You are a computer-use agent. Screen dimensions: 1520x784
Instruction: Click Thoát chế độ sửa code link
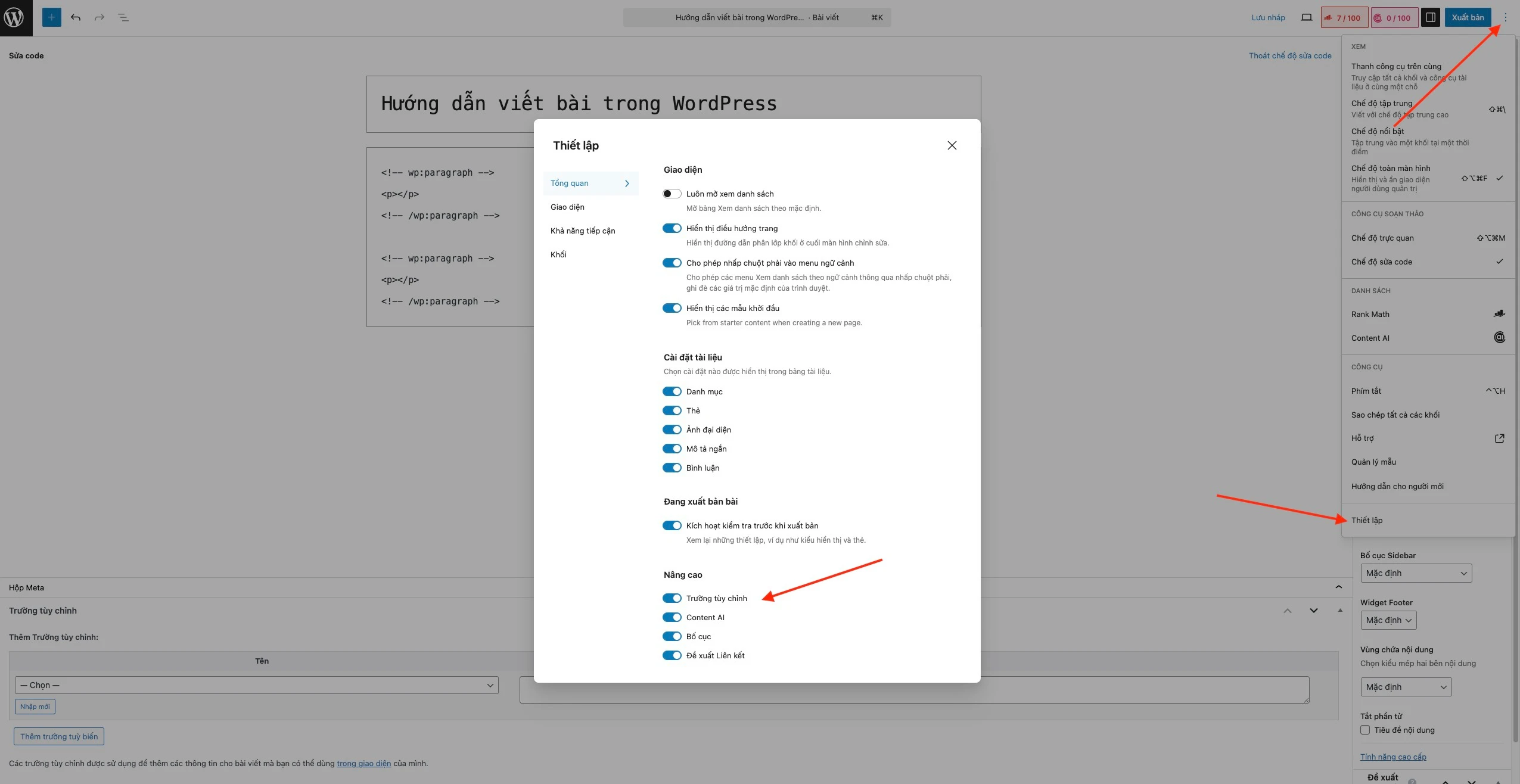(1289, 55)
